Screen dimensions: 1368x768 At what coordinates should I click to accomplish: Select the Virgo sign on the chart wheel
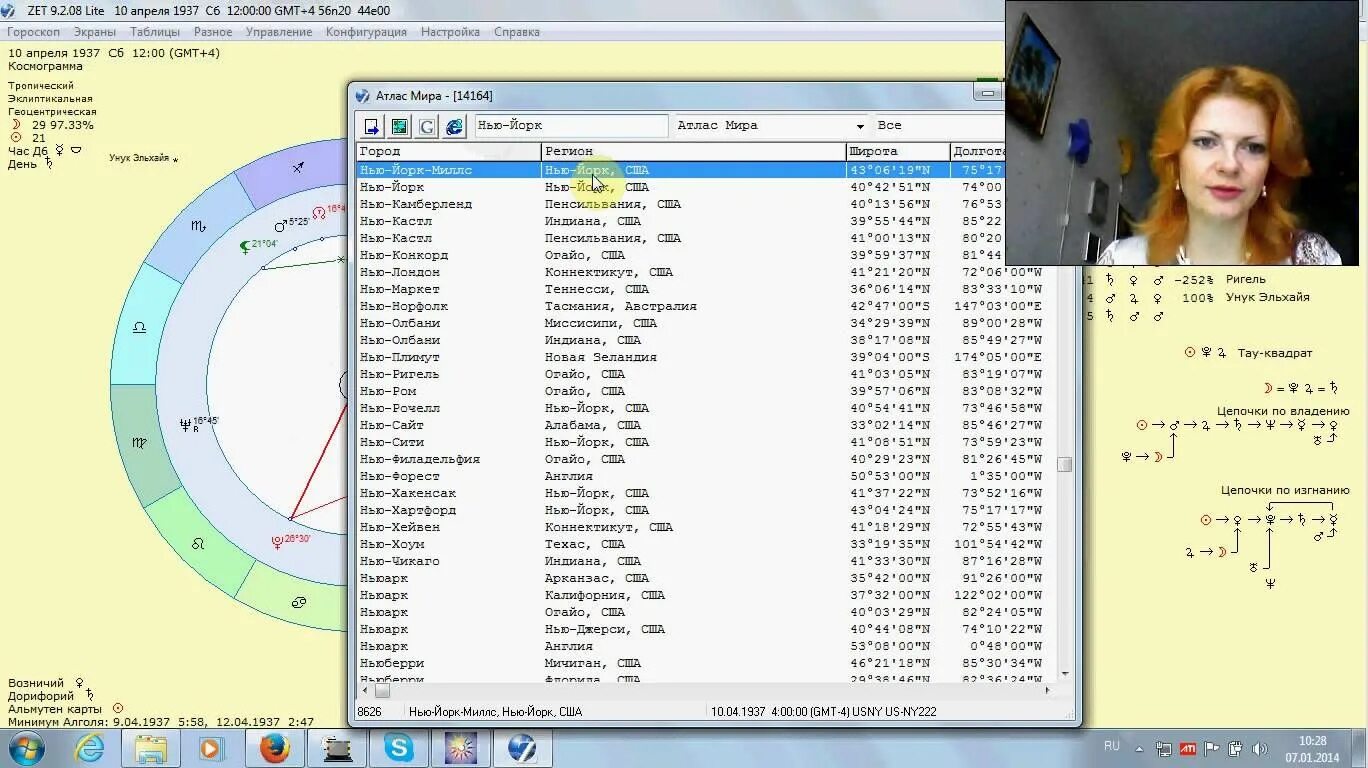139,442
